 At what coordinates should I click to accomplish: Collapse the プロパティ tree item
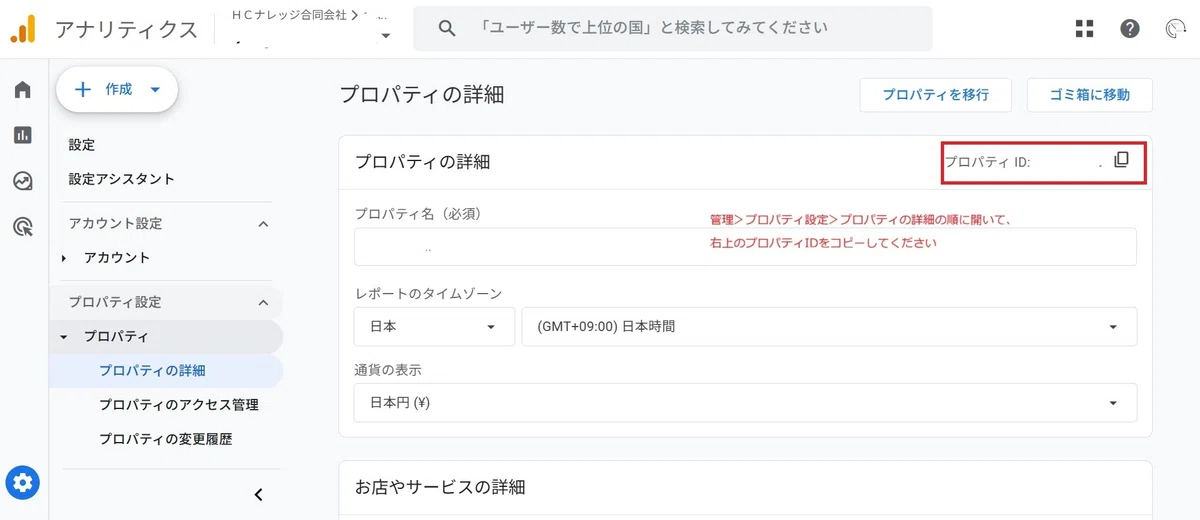(x=65, y=337)
